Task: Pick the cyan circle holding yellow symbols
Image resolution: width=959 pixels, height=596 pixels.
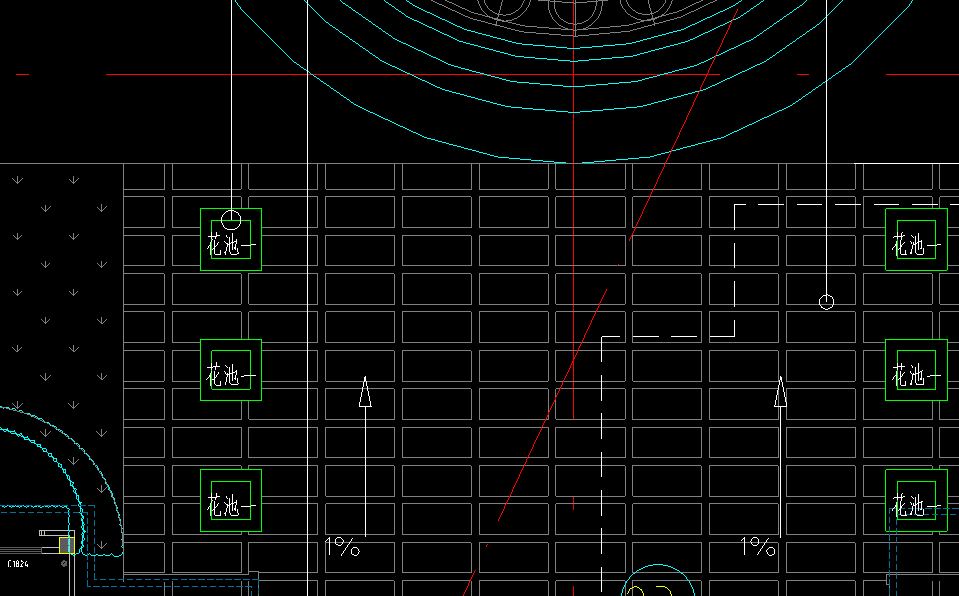Action: pyautogui.click(x=658, y=580)
